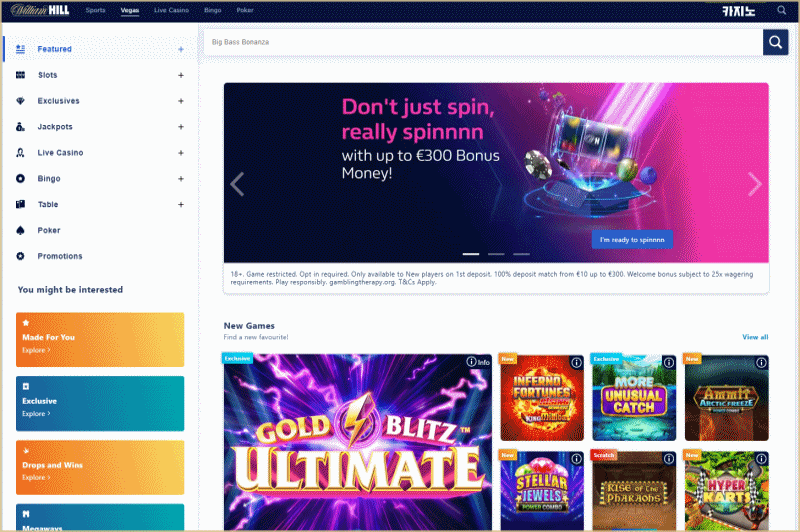Open info icon on Stellar Jewels tile
Screen dimensions: 800x532
[x=576, y=459]
